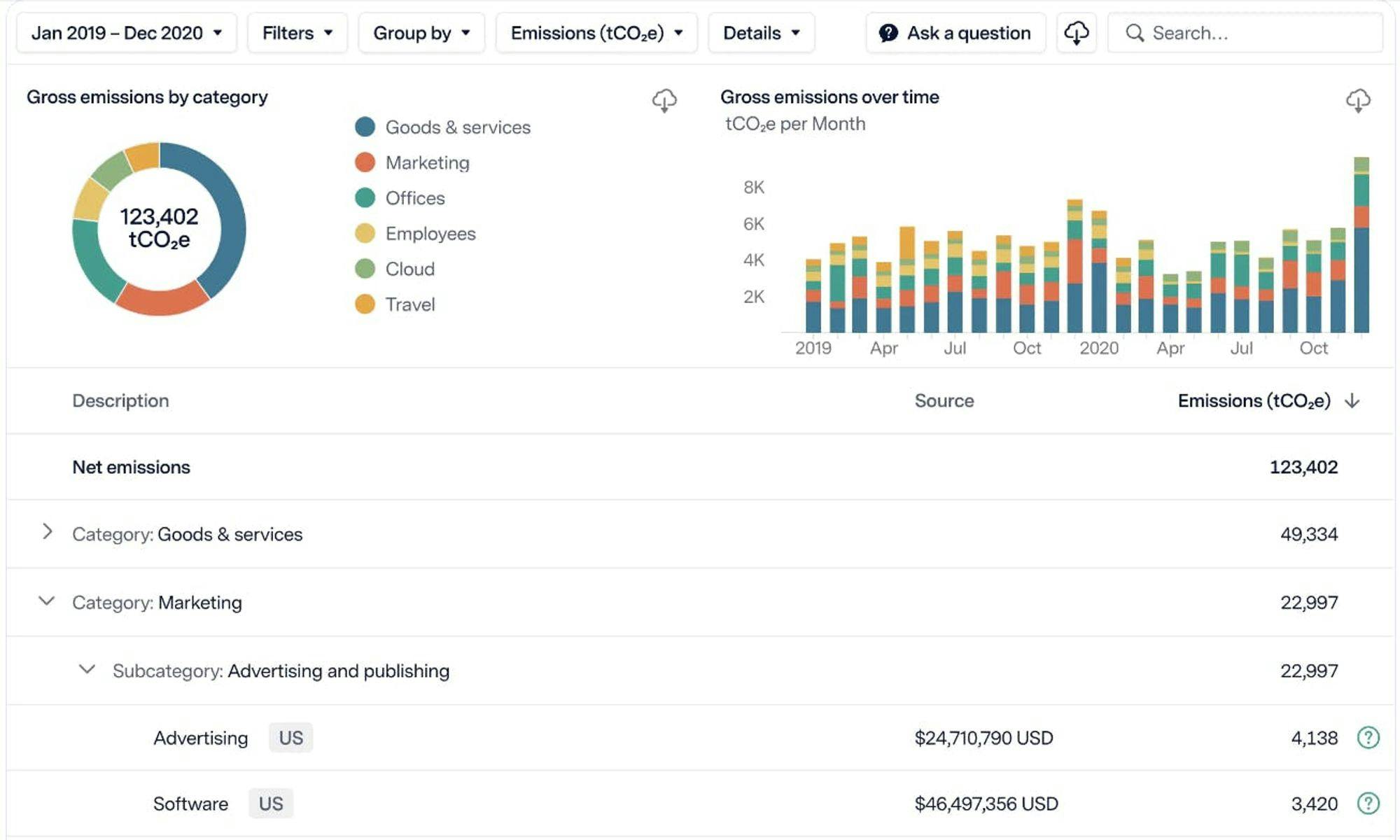Open the Group by menu

coord(421,33)
